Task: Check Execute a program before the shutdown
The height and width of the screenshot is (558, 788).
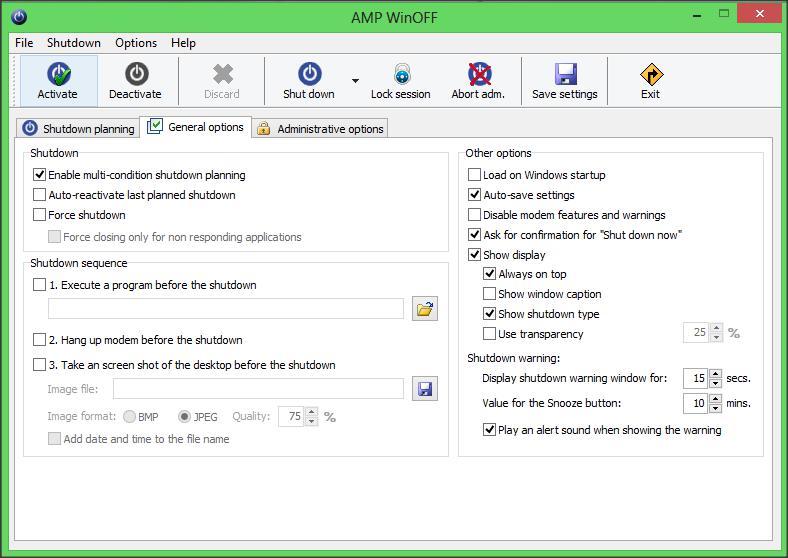Action: pos(39,285)
